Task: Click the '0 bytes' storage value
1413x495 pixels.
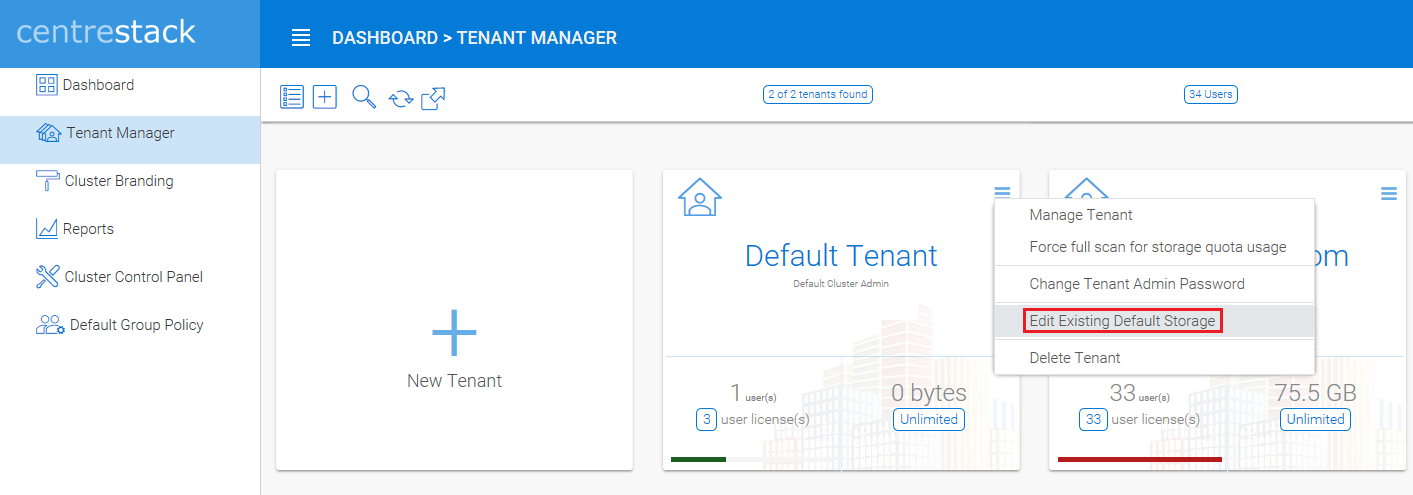Action: [x=929, y=393]
